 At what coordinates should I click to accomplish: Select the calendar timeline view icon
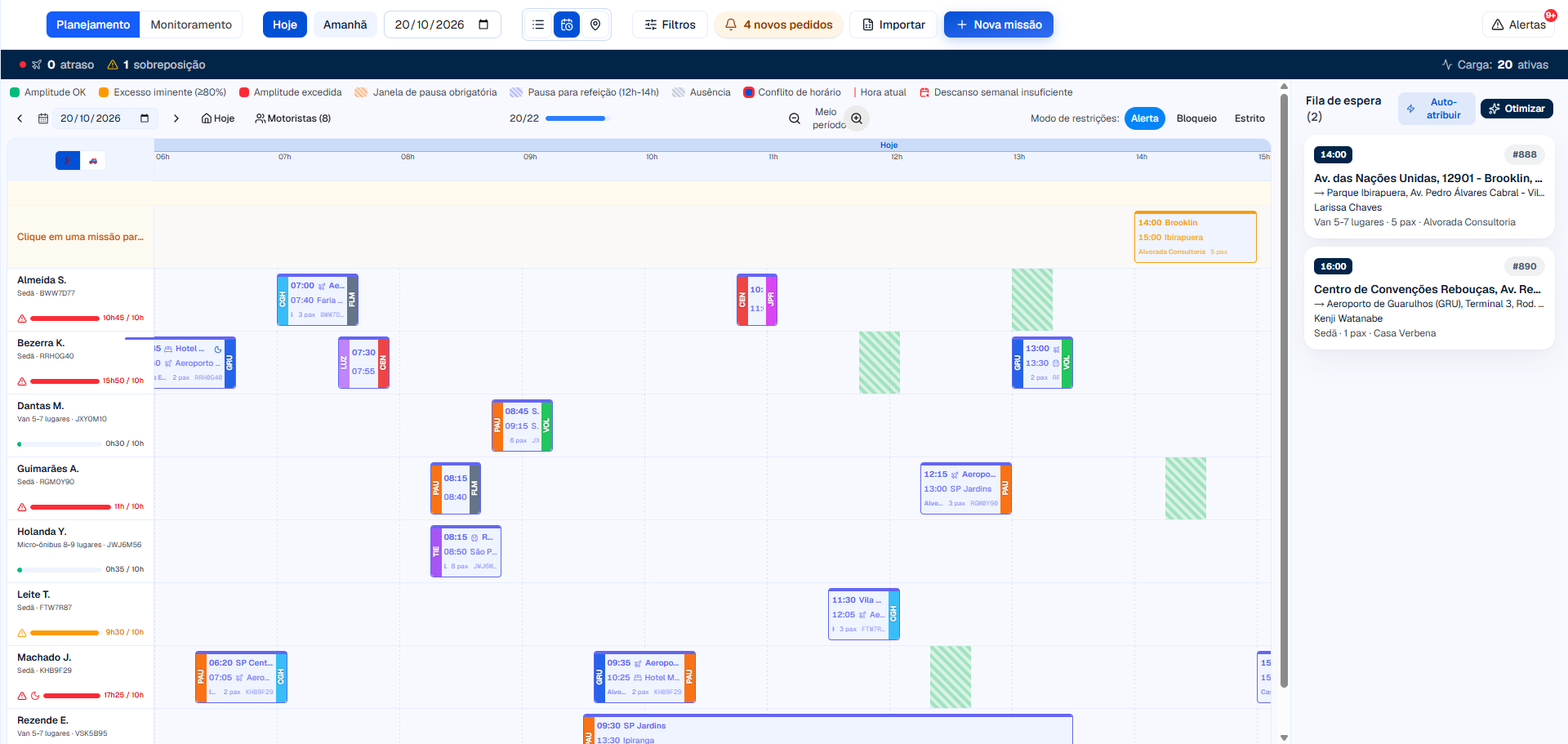click(567, 25)
